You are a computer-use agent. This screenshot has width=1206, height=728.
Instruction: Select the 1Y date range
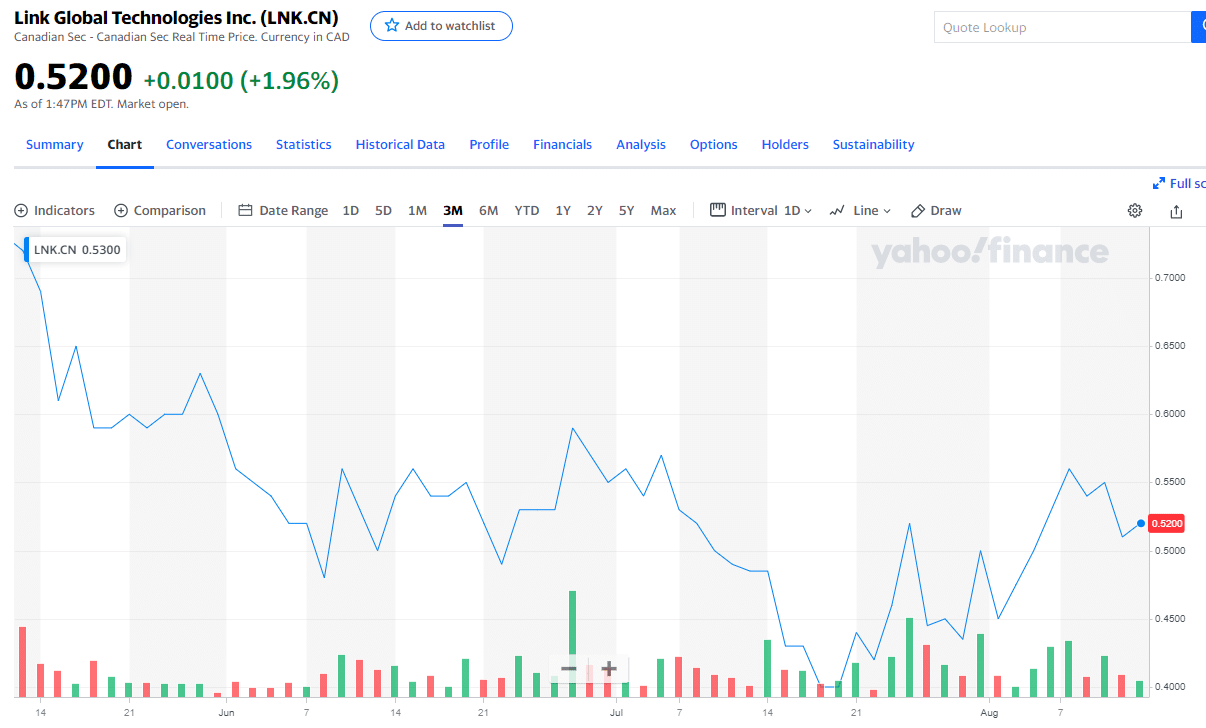(563, 210)
